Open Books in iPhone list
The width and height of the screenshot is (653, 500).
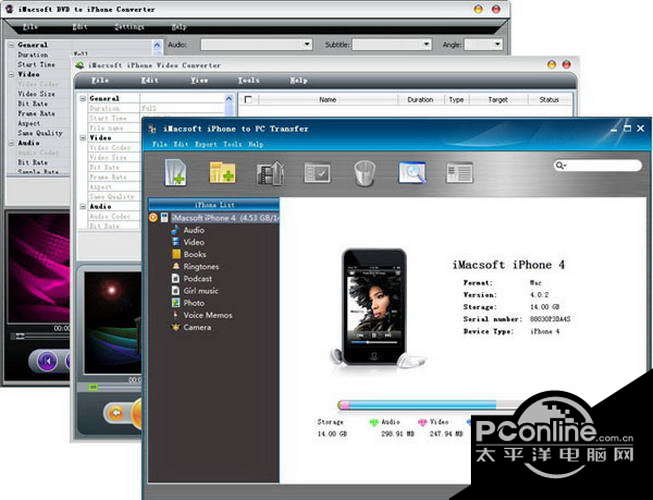click(195, 254)
